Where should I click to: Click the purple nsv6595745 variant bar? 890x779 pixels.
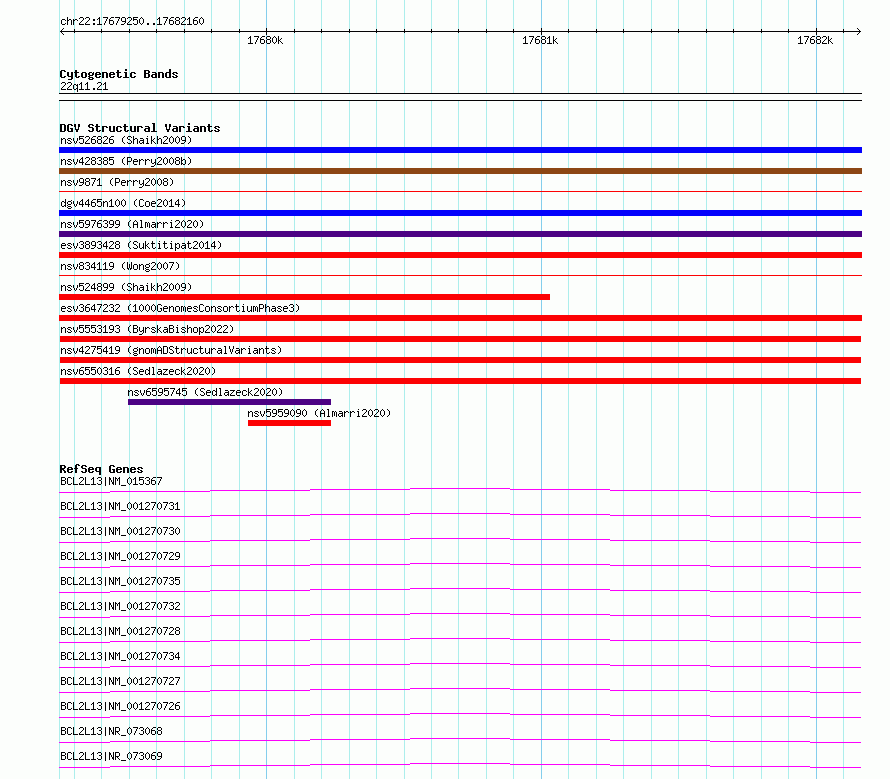pos(229,402)
